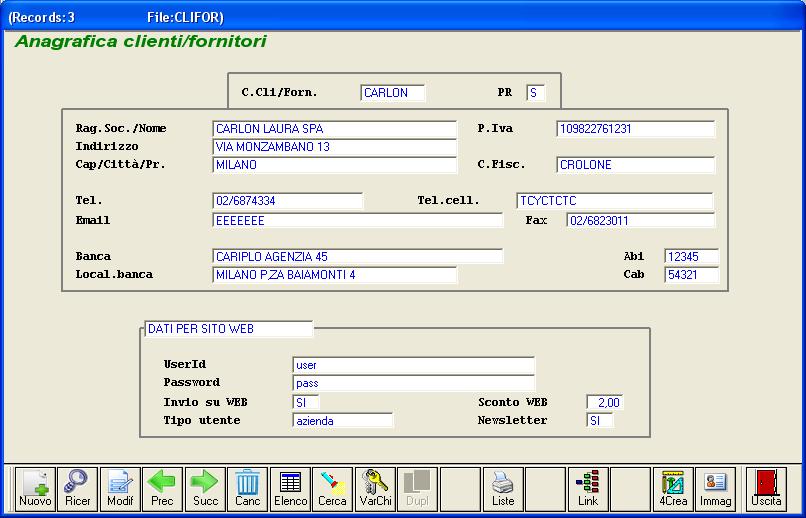This screenshot has height=518, width=806.
Task: Delete the record using Canc trash bin
Action: click(x=248, y=489)
